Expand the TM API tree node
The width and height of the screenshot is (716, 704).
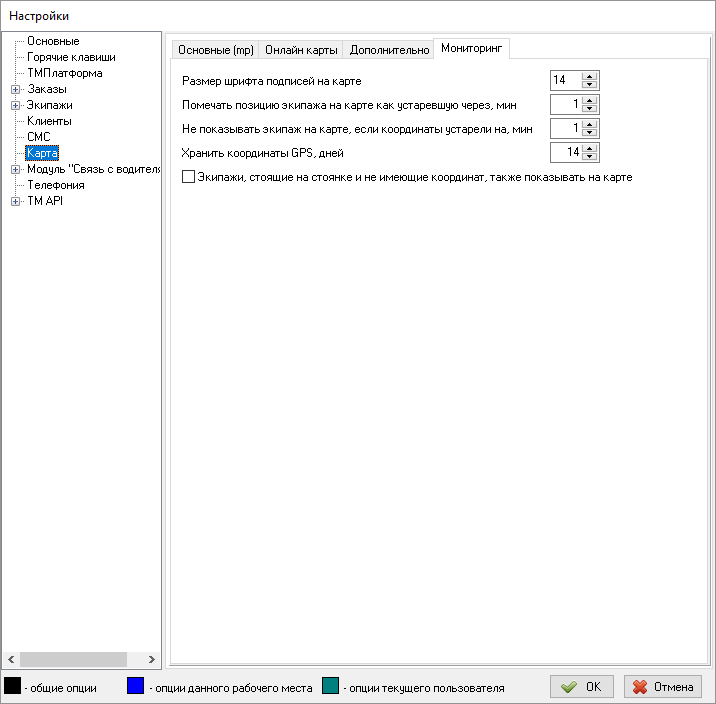(x=15, y=201)
